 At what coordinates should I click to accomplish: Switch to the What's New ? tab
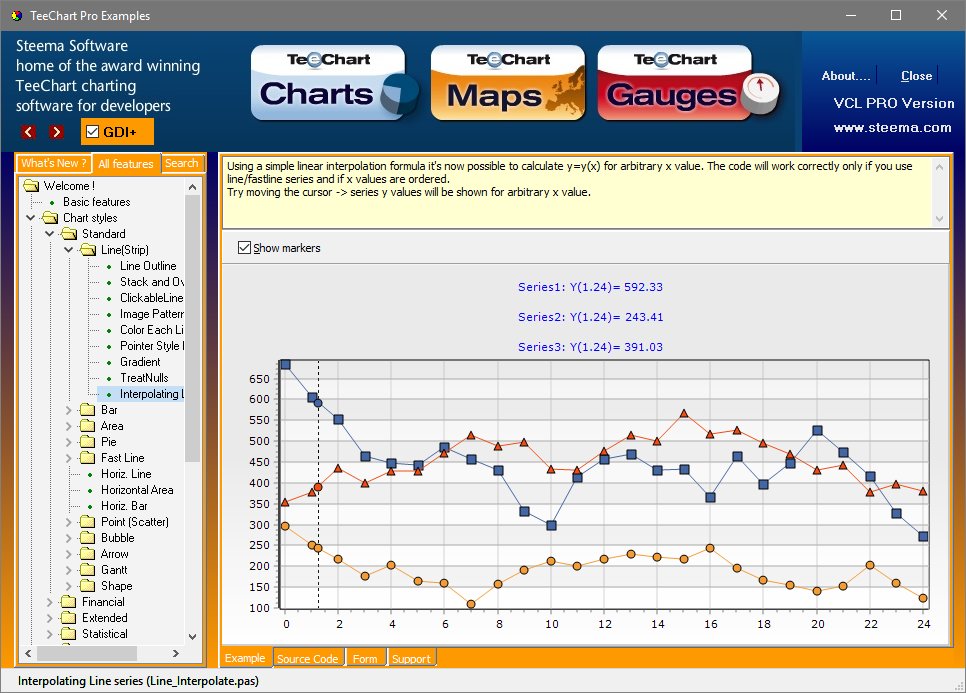[x=54, y=163]
